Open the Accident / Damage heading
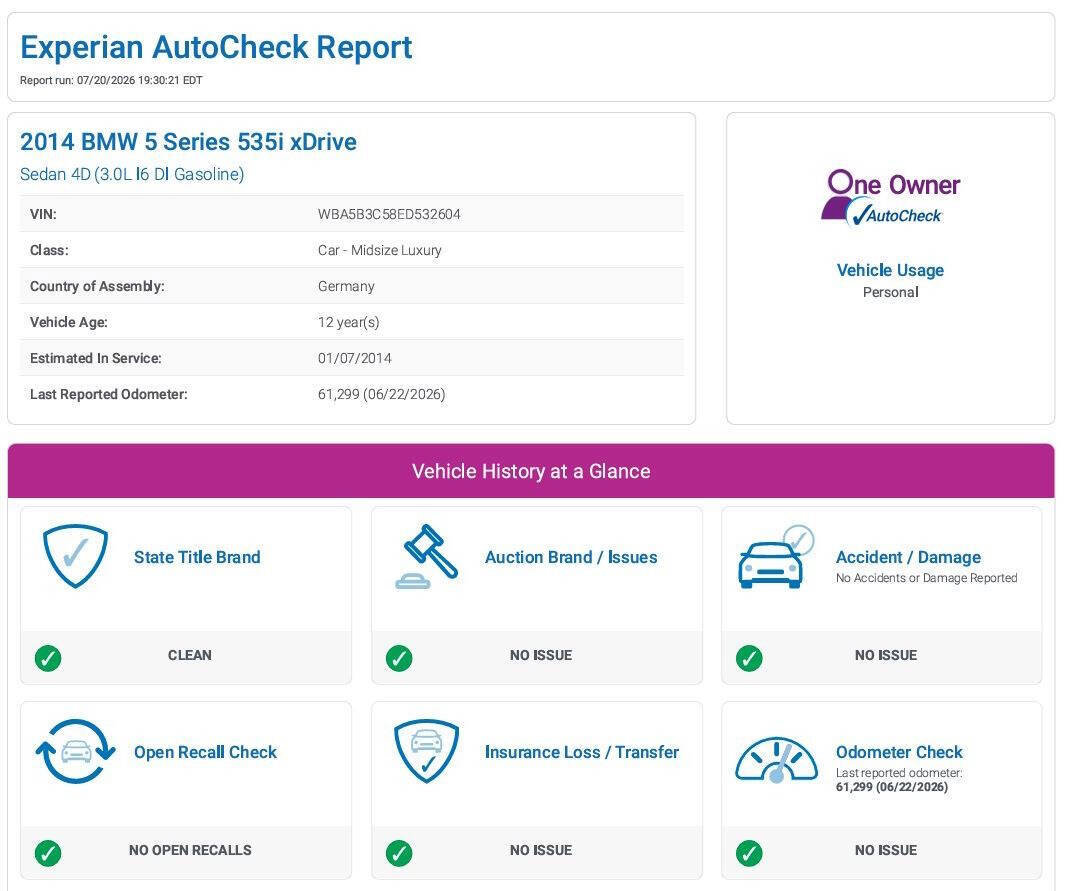This screenshot has height=891, width=1070. pos(908,557)
